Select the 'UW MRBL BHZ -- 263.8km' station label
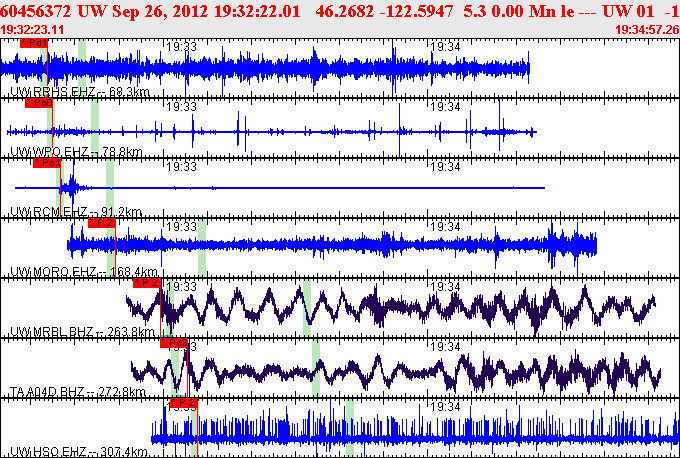680x458 pixels. (x=82, y=332)
